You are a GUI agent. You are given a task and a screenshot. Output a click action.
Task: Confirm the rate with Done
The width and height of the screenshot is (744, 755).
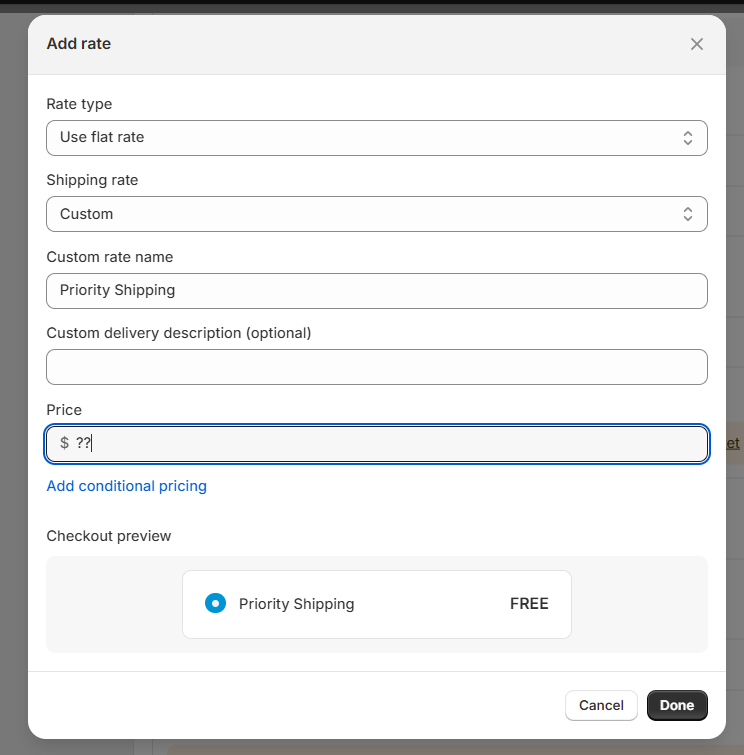(x=677, y=705)
